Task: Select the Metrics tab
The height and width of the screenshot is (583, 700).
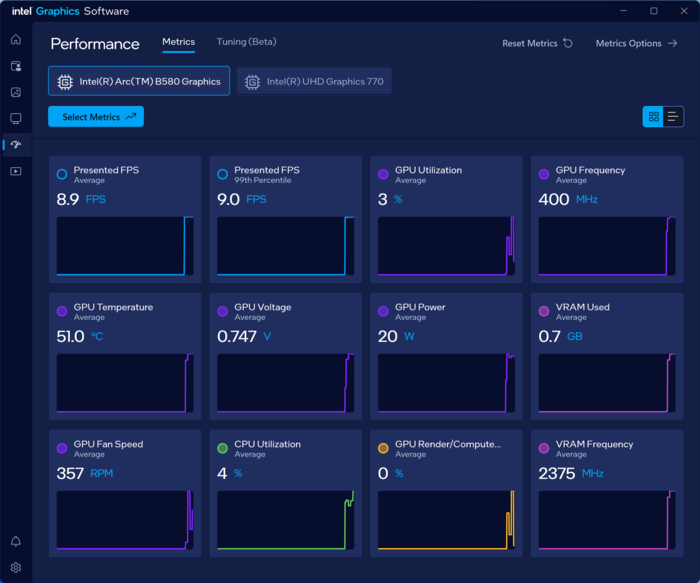Action: click(x=179, y=42)
